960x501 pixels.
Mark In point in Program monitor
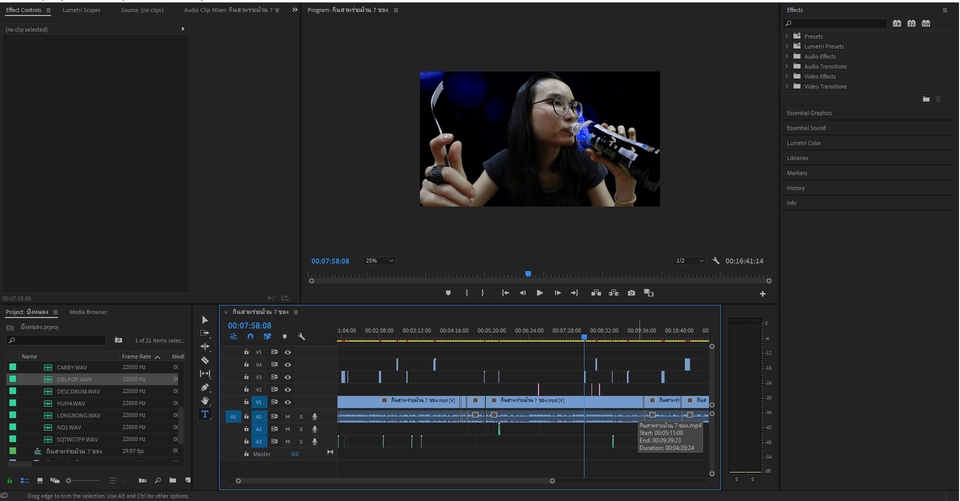[x=467, y=293]
